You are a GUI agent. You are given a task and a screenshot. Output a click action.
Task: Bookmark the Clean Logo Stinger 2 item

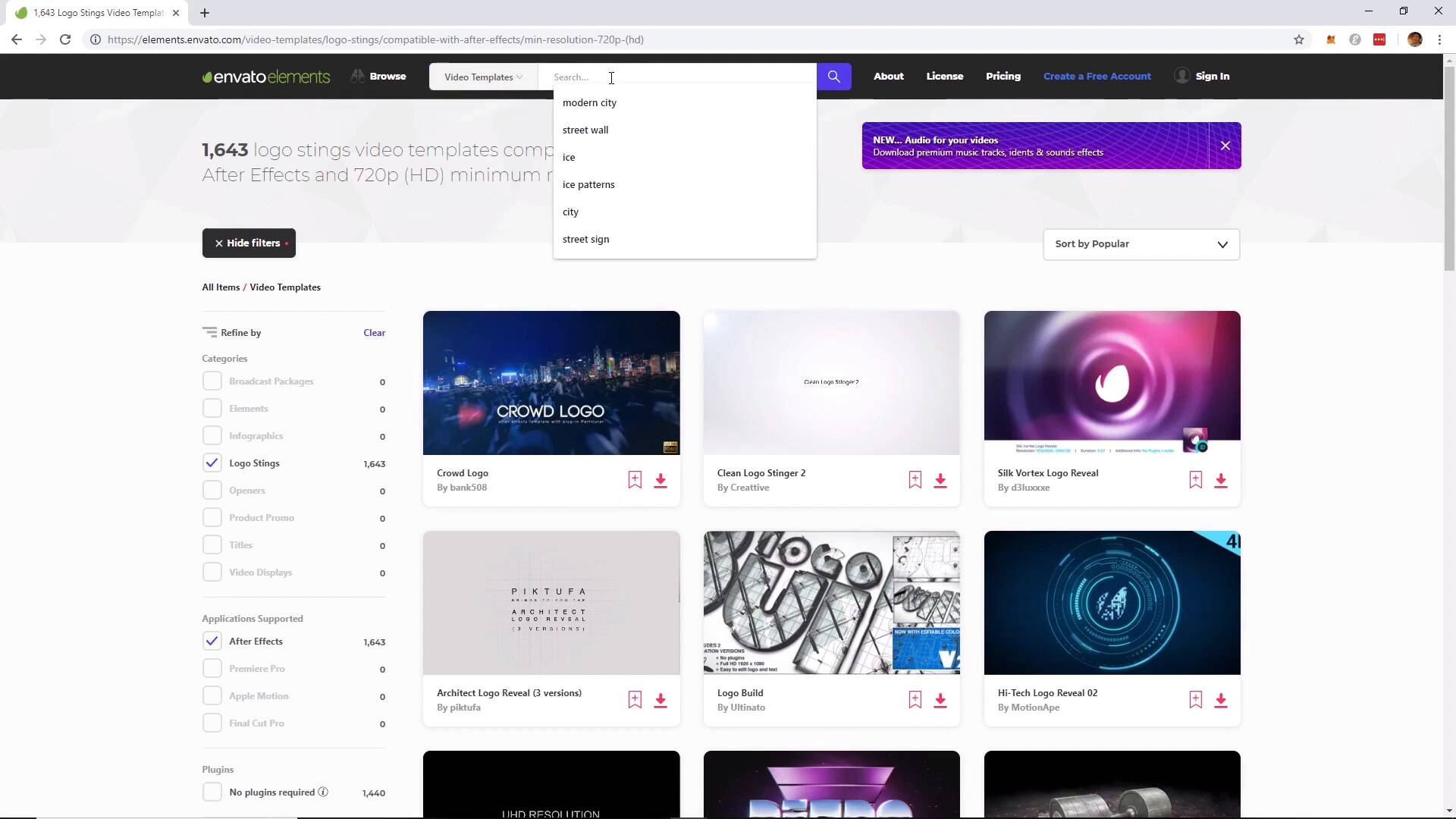click(915, 480)
